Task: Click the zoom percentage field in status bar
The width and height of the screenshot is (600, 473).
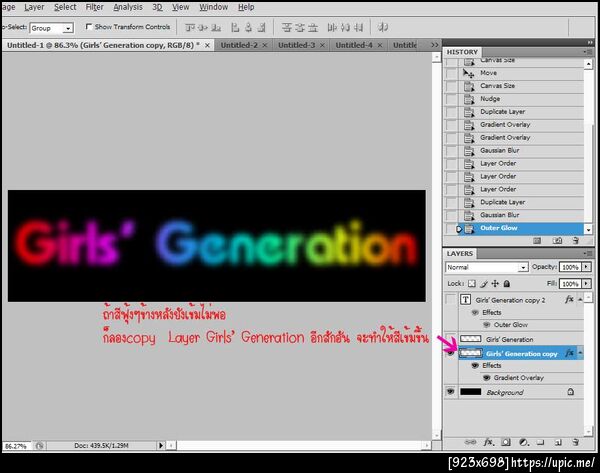Action: coord(17,446)
